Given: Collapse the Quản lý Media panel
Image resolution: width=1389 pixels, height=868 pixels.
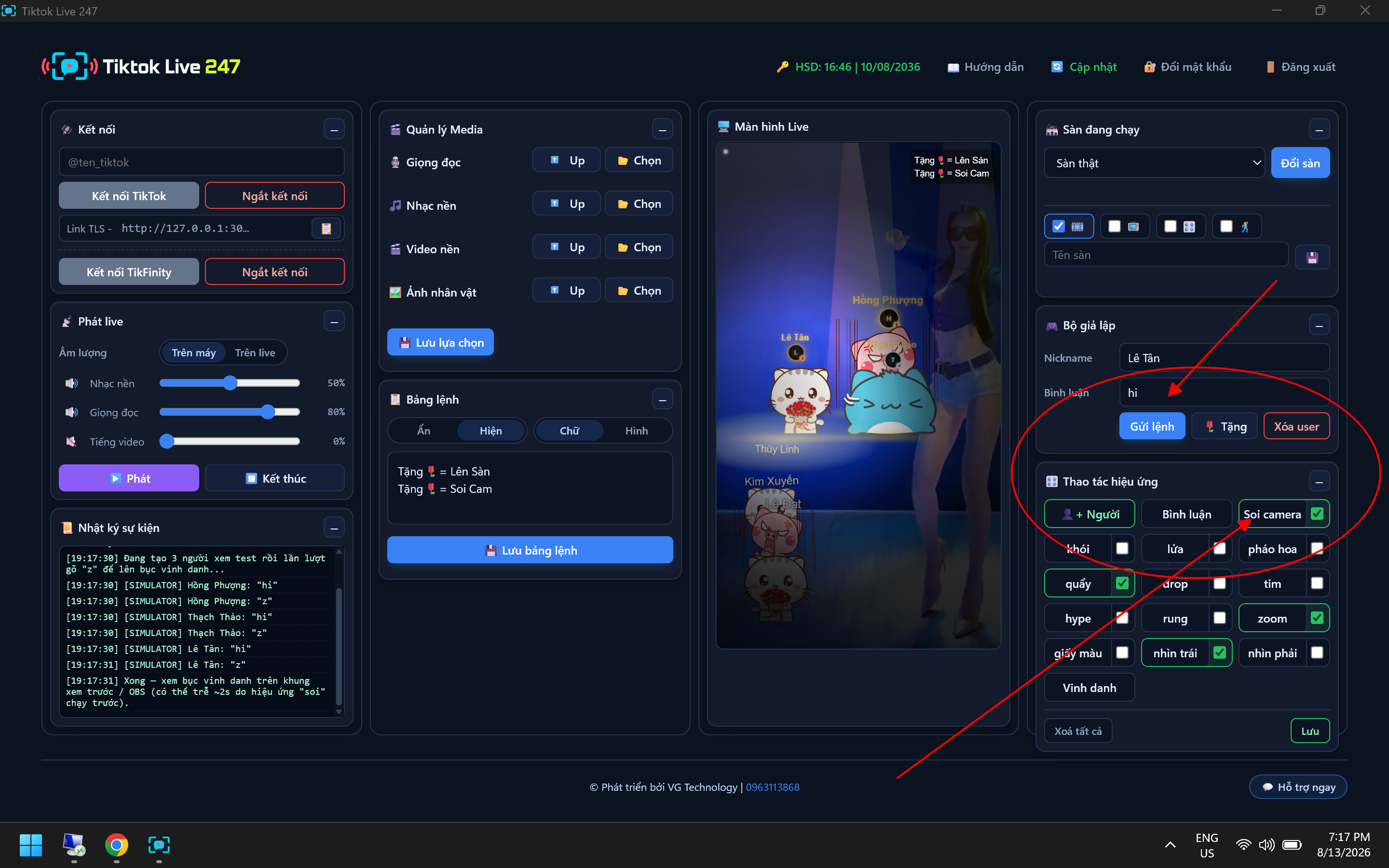Looking at the screenshot, I should [662, 130].
